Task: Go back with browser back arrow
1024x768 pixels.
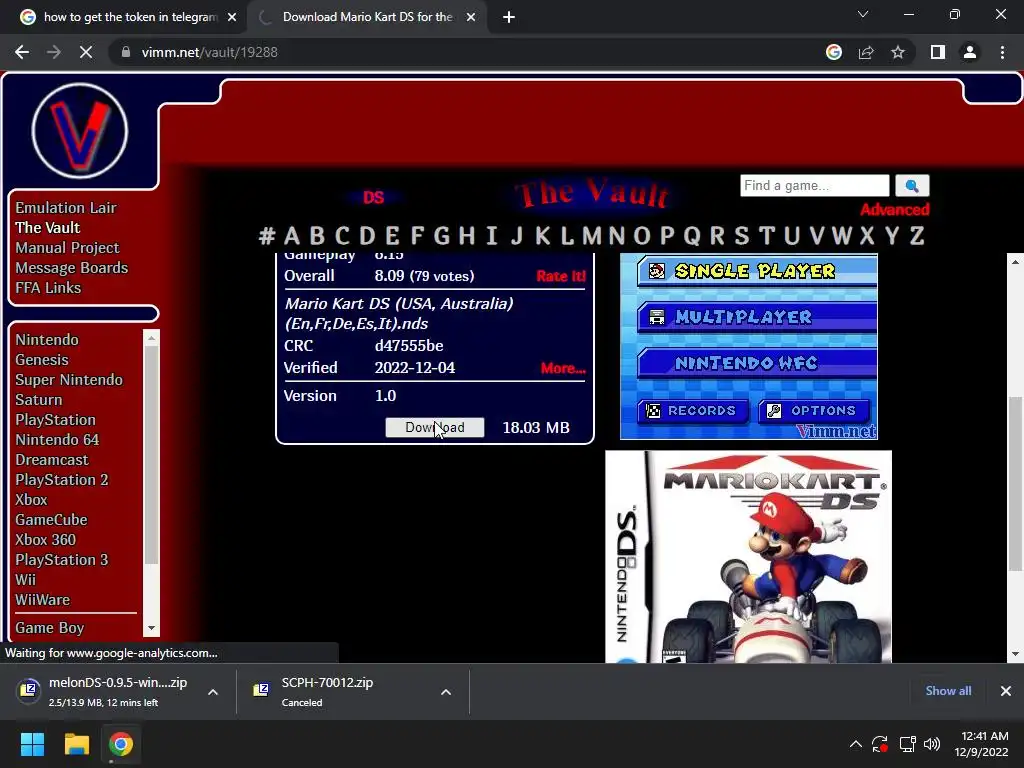Action: pyautogui.click(x=22, y=52)
